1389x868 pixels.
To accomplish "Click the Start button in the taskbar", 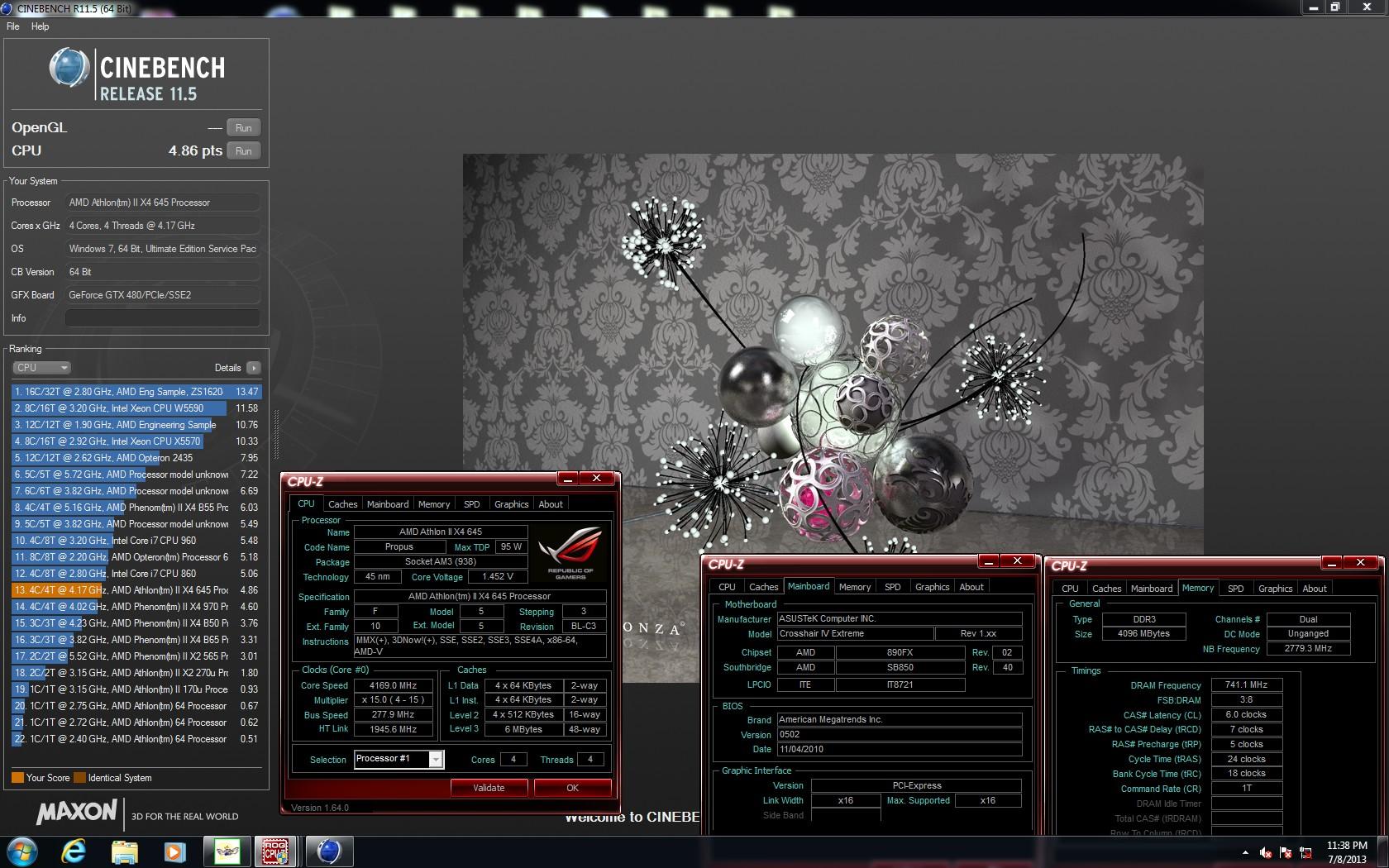I will [x=22, y=851].
